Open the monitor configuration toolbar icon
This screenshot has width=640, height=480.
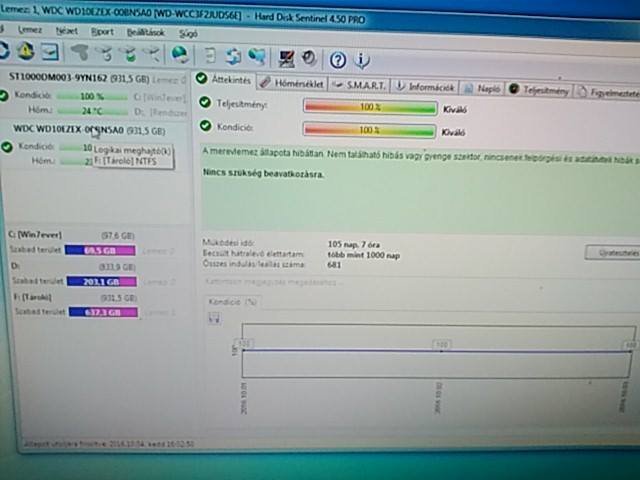click(x=286, y=58)
